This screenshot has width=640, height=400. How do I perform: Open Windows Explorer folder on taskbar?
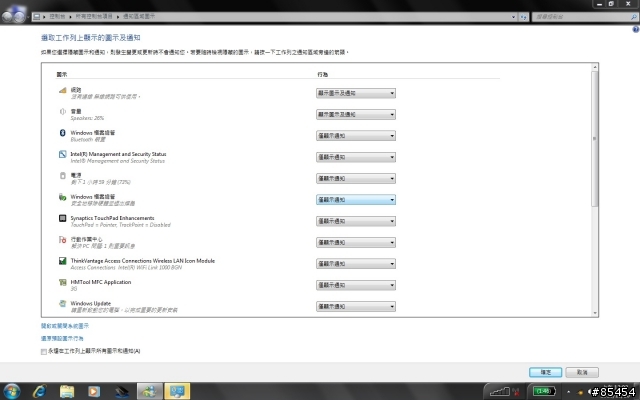tap(67, 391)
